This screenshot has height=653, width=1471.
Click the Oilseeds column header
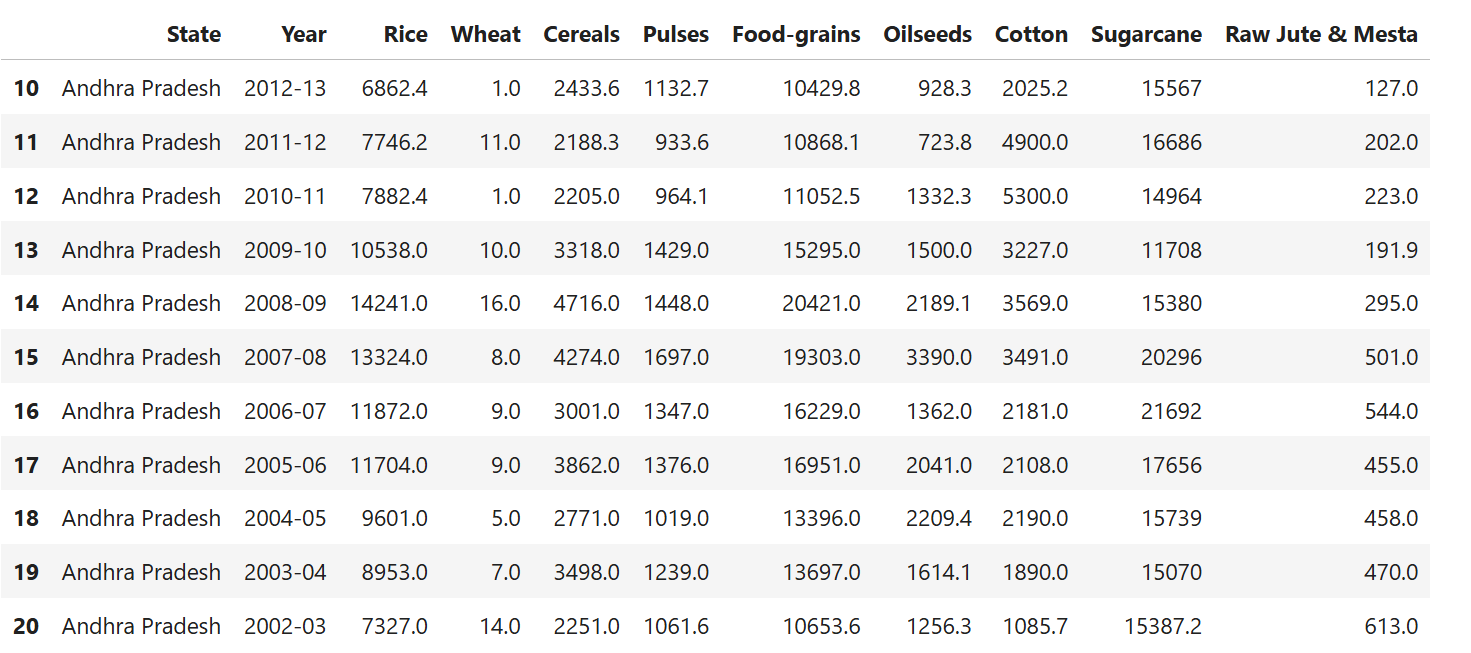(x=927, y=34)
